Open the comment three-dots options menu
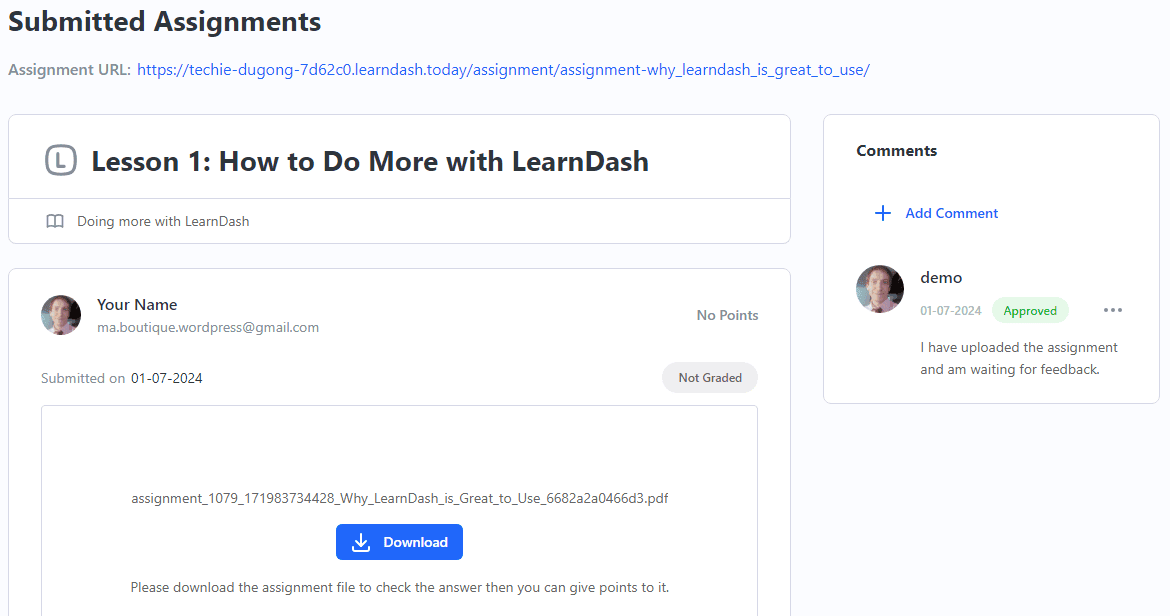Image resolution: width=1170 pixels, height=616 pixels. tap(1113, 310)
